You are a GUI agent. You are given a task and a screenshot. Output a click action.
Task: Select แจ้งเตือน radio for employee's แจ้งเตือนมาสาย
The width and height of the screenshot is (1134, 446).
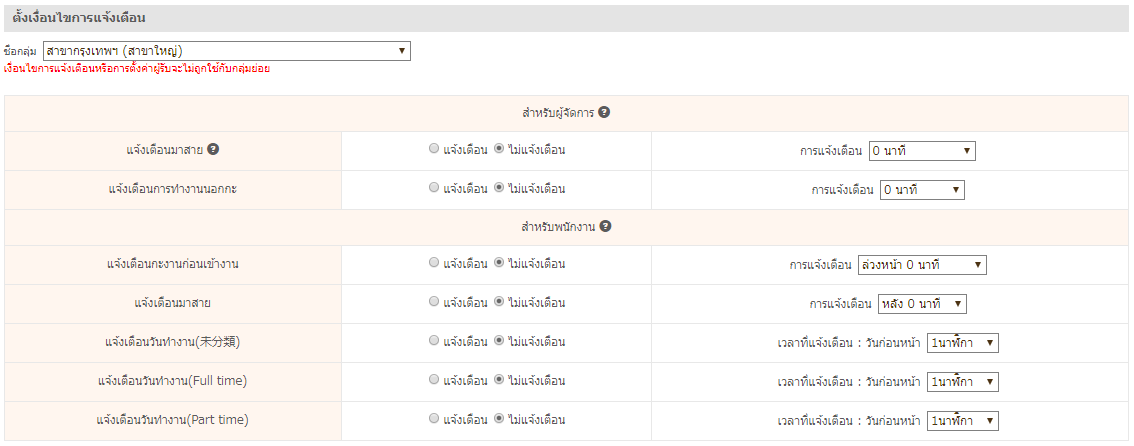click(x=434, y=302)
